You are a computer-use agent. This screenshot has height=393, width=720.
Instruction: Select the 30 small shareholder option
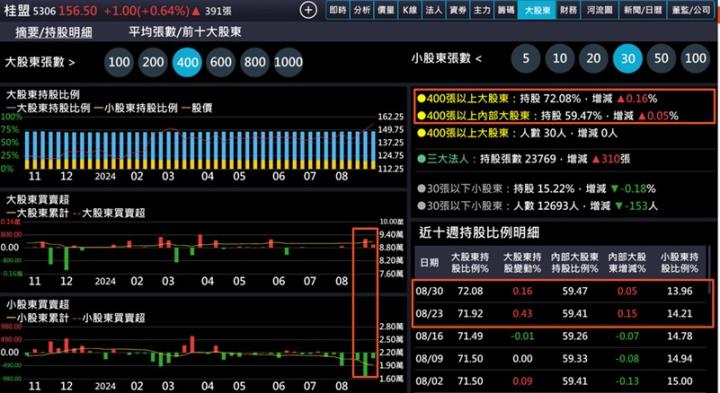pyautogui.click(x=628, y=58)
